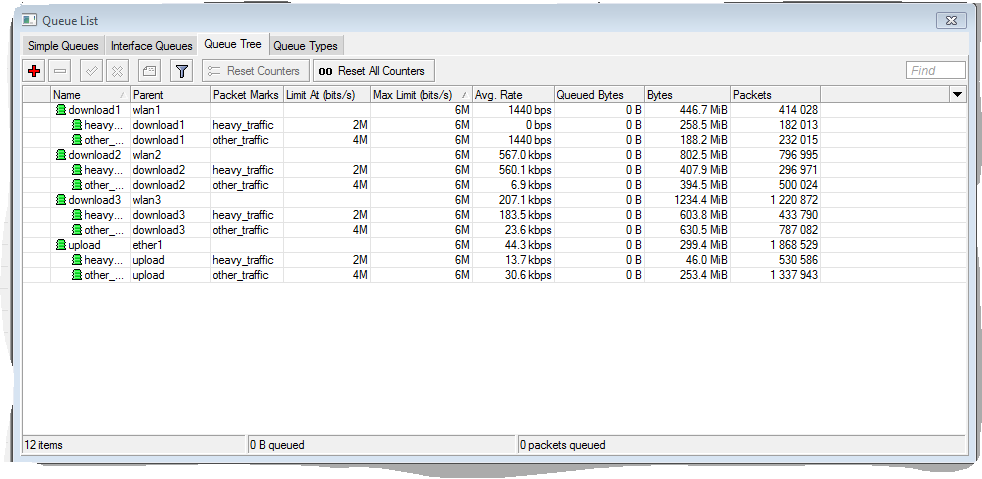Open the filter funnel tool

point(182,71)
